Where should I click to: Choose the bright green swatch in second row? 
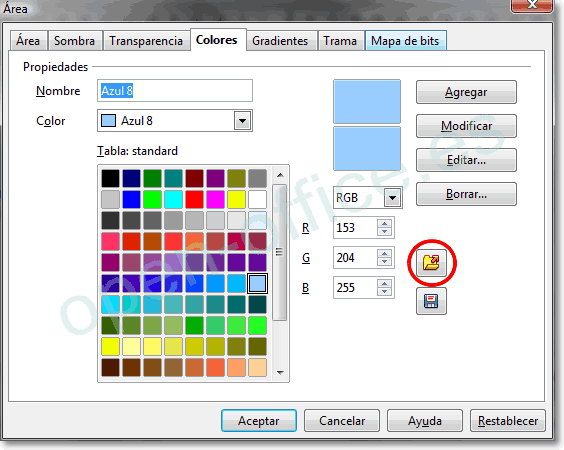click(153, 199)
